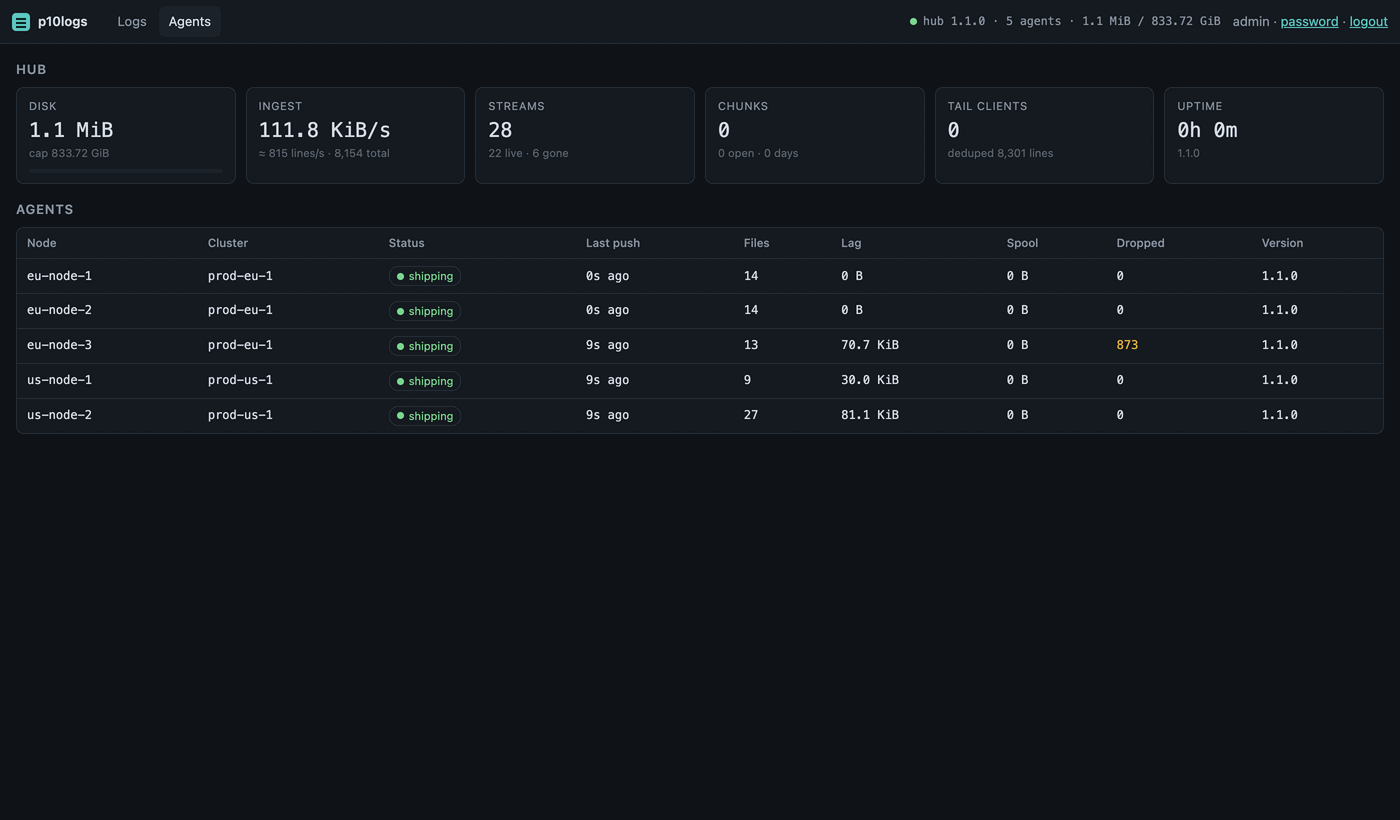
Task: Click the 70.7 KiB lag value
Action: coord(870,345)
